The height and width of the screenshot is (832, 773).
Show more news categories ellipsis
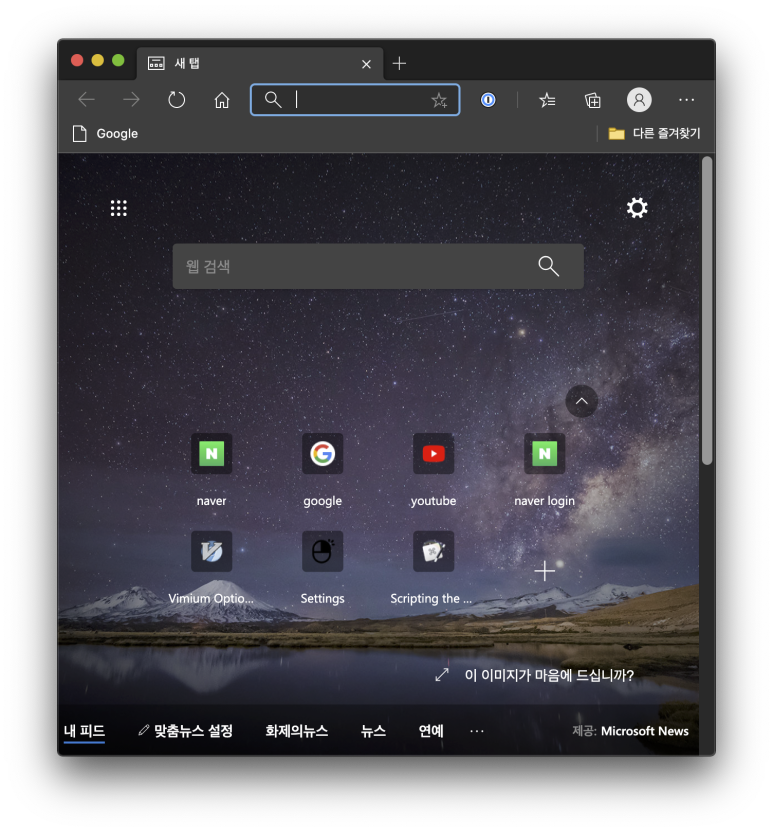point(476,731)
